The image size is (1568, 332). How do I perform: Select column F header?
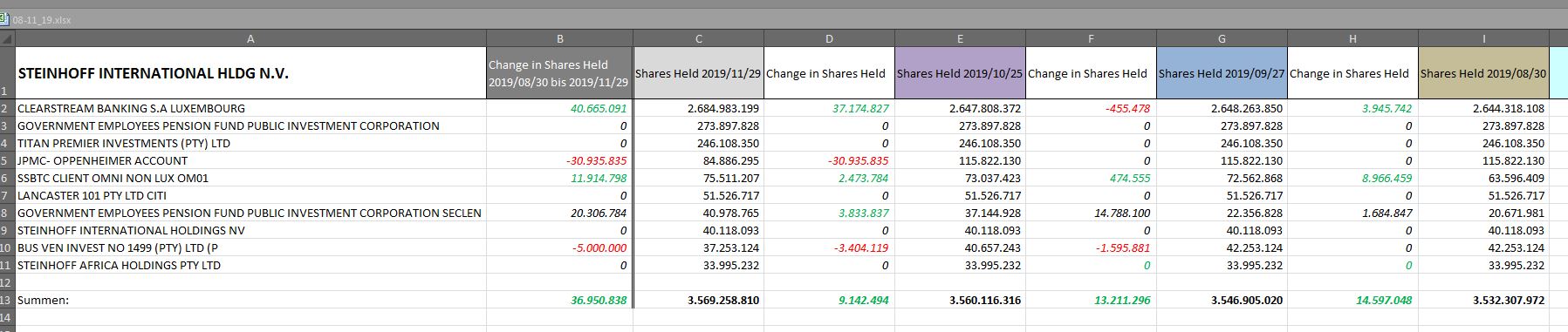(x=1091, y=38)
